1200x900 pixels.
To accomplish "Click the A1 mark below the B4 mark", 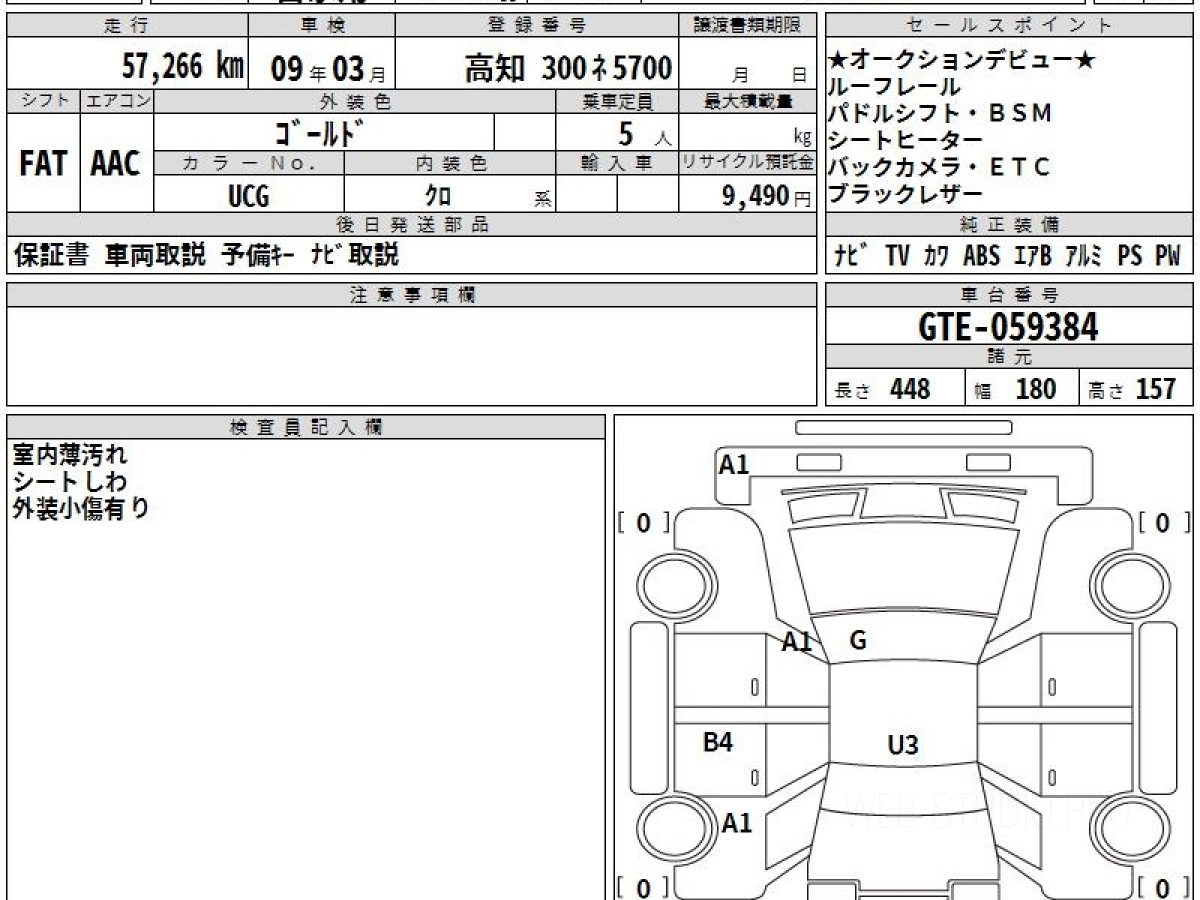I will pyautogui.click(x=737, y=823).
